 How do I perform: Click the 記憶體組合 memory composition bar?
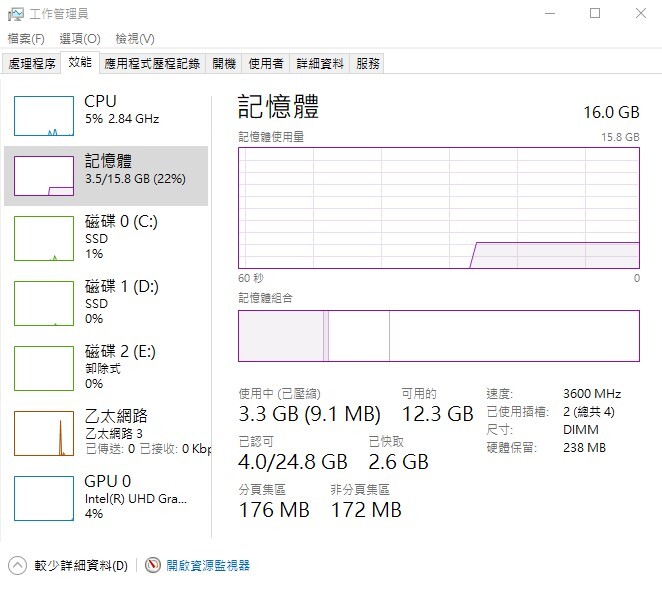[438, 336]
